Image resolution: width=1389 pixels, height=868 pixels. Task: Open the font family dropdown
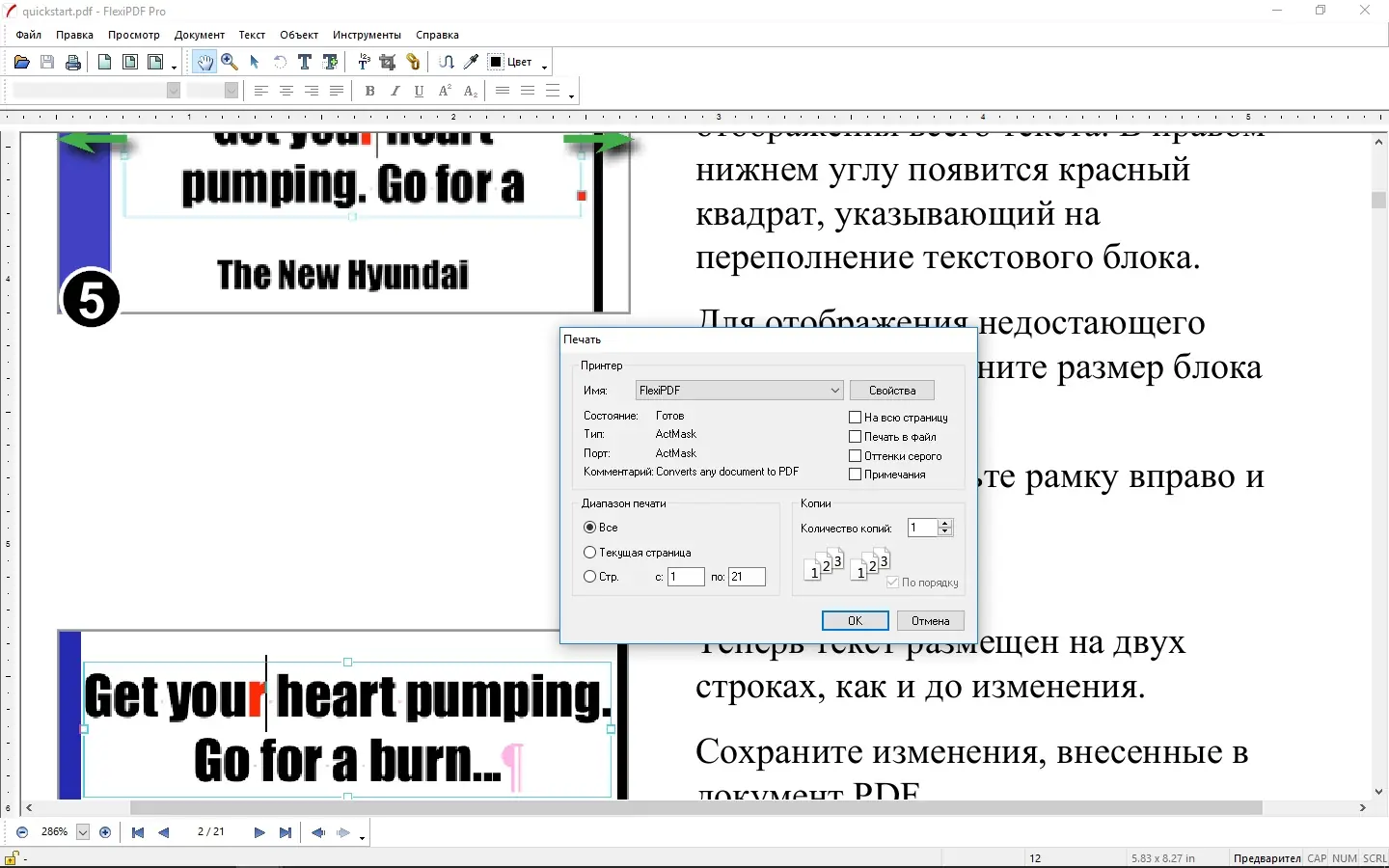click(x=173, y=90)
